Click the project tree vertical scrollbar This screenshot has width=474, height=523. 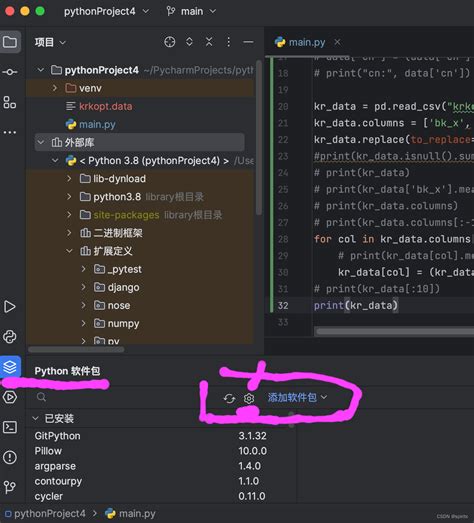(x=259, y=137)
